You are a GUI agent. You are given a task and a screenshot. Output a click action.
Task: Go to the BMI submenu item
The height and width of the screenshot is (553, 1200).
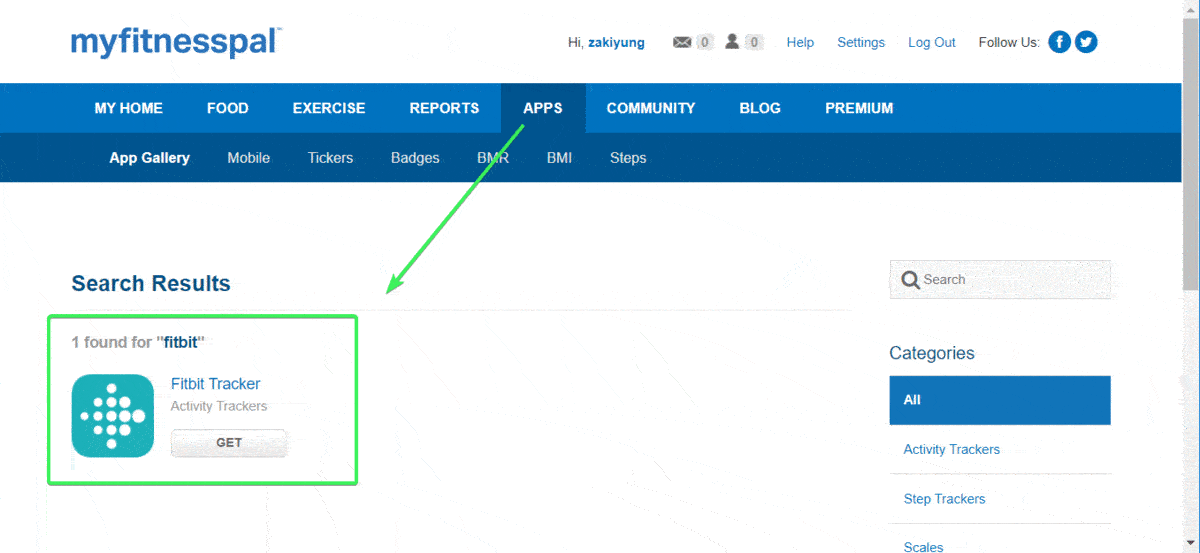point(559,158)
